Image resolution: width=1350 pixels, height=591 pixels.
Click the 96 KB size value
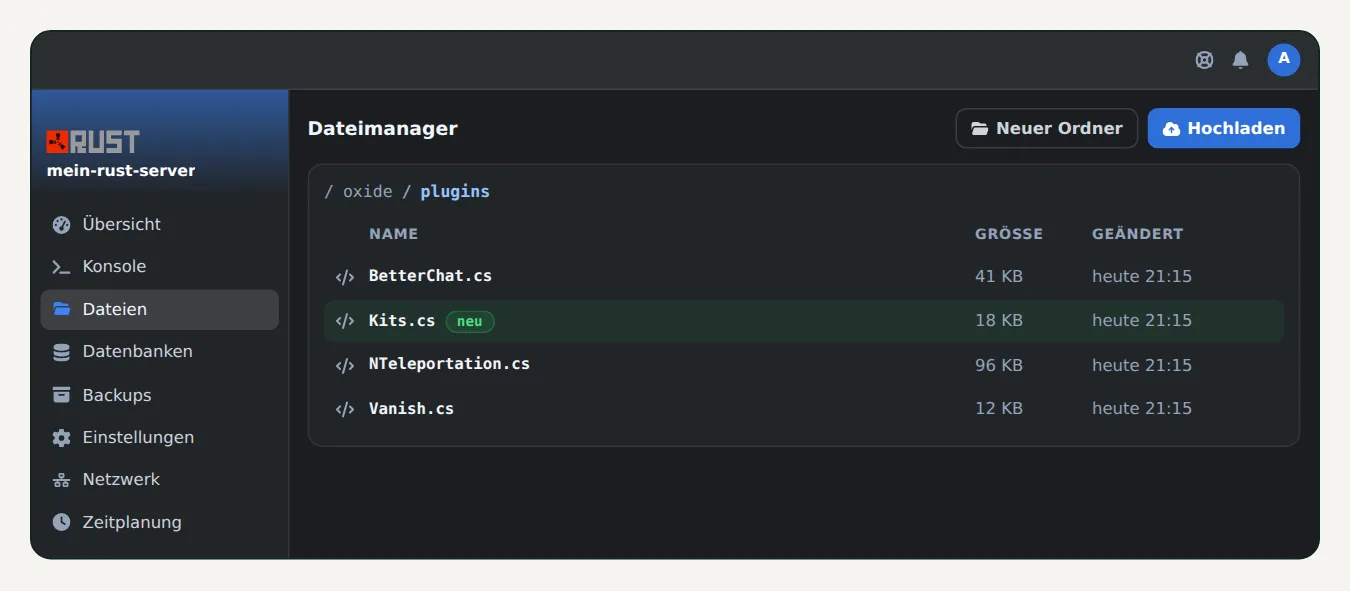[999, 365]
